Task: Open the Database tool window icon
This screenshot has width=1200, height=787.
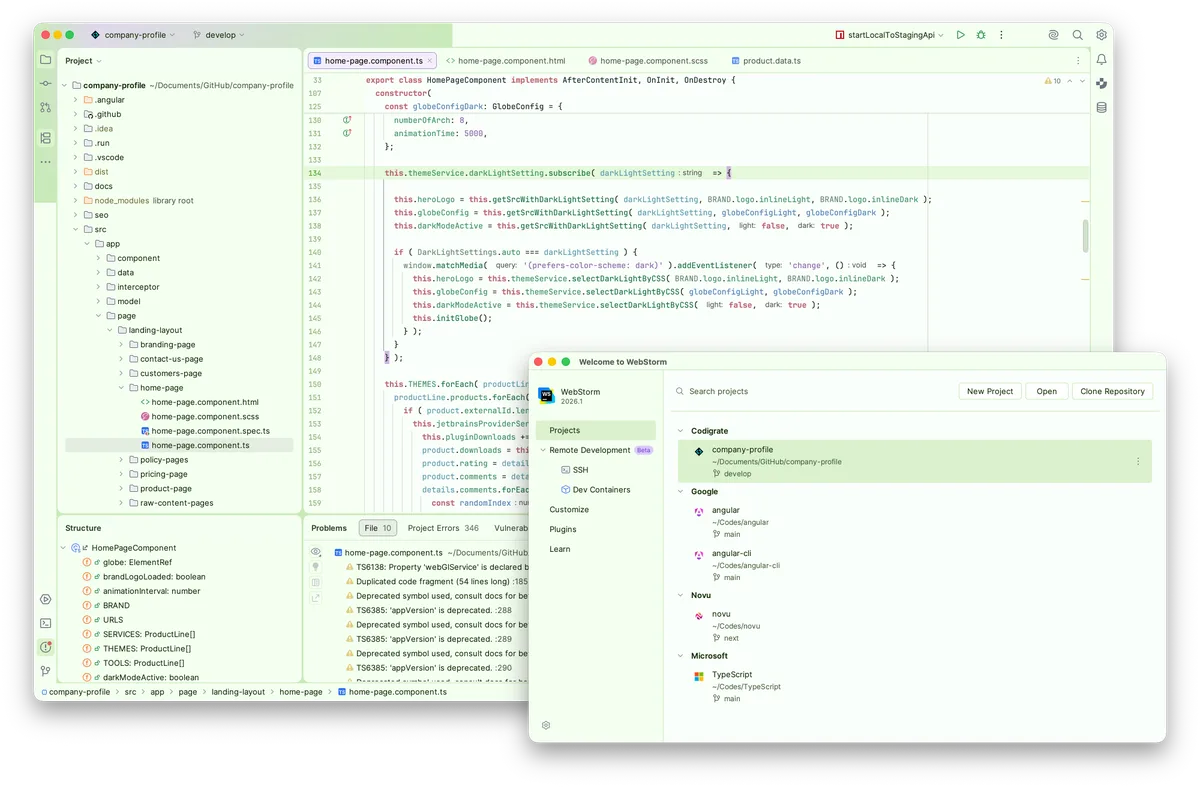Action: (1101, 107)
